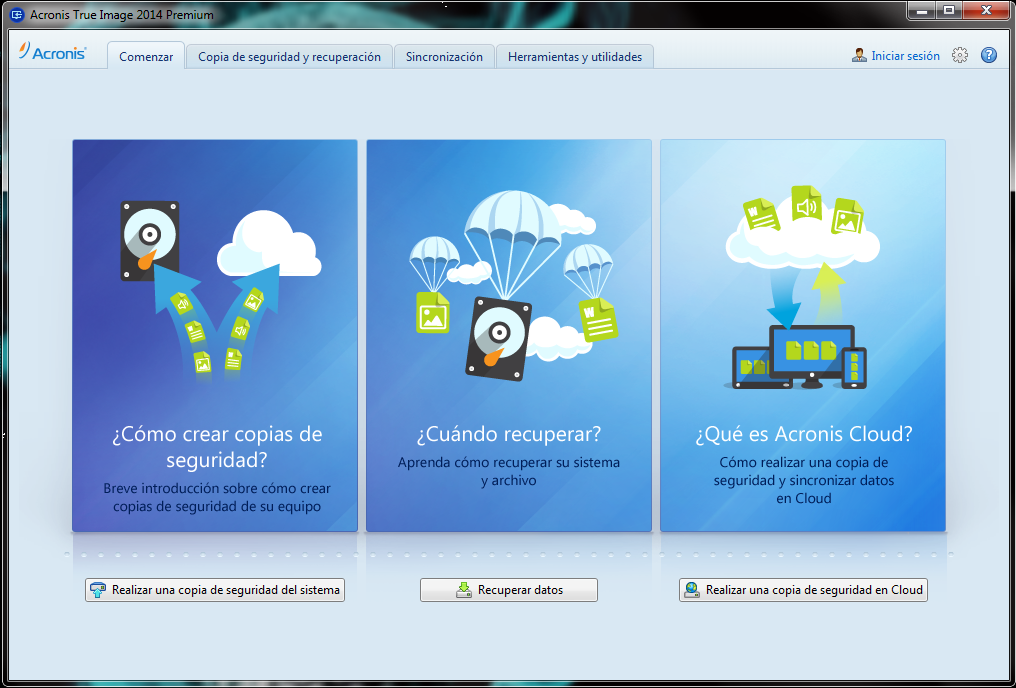
Task: Open the ¿Cuándo recuperar? card
Action: click(509, 336)
